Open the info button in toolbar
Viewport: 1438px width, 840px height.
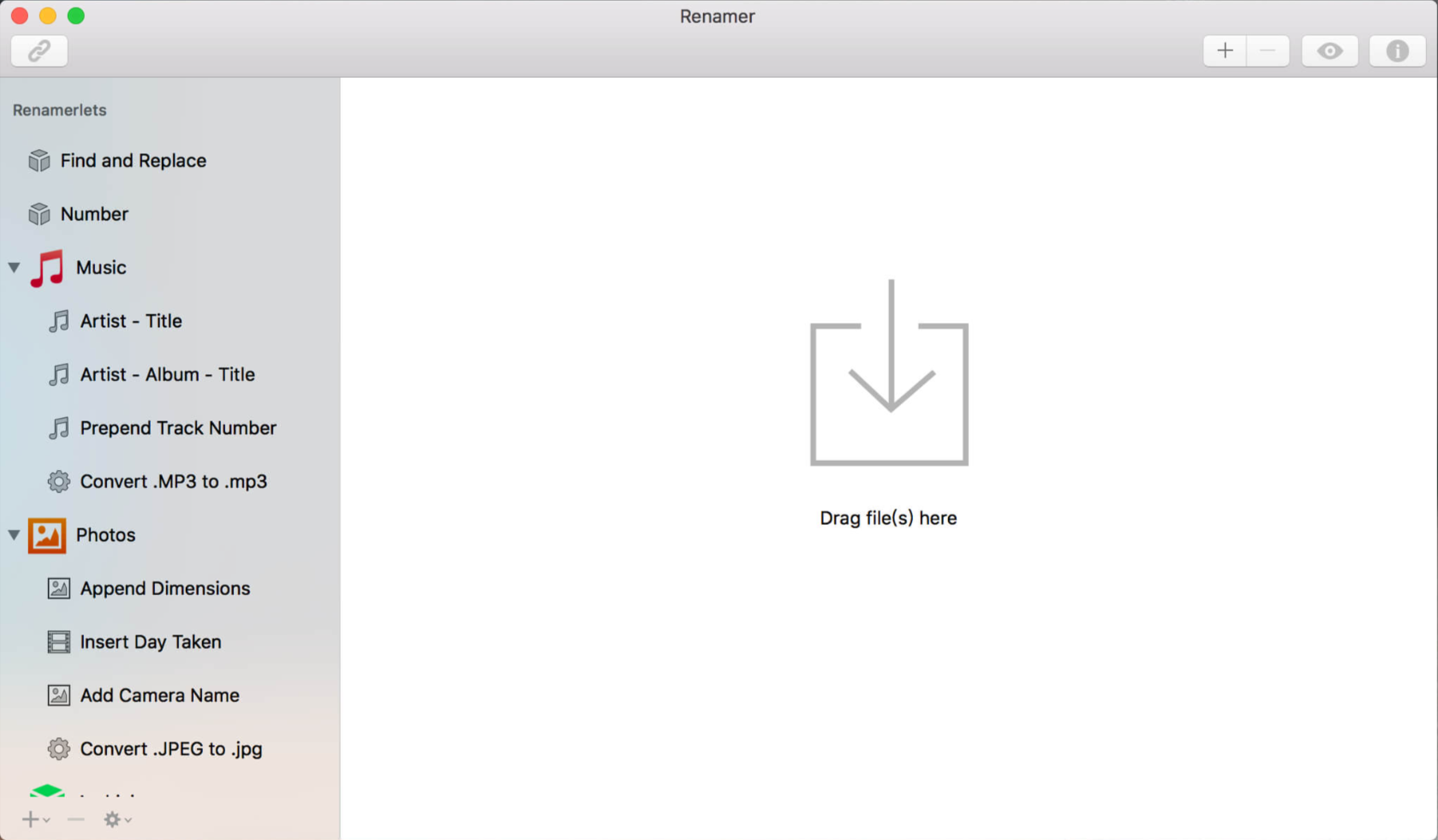(1397, 51)
